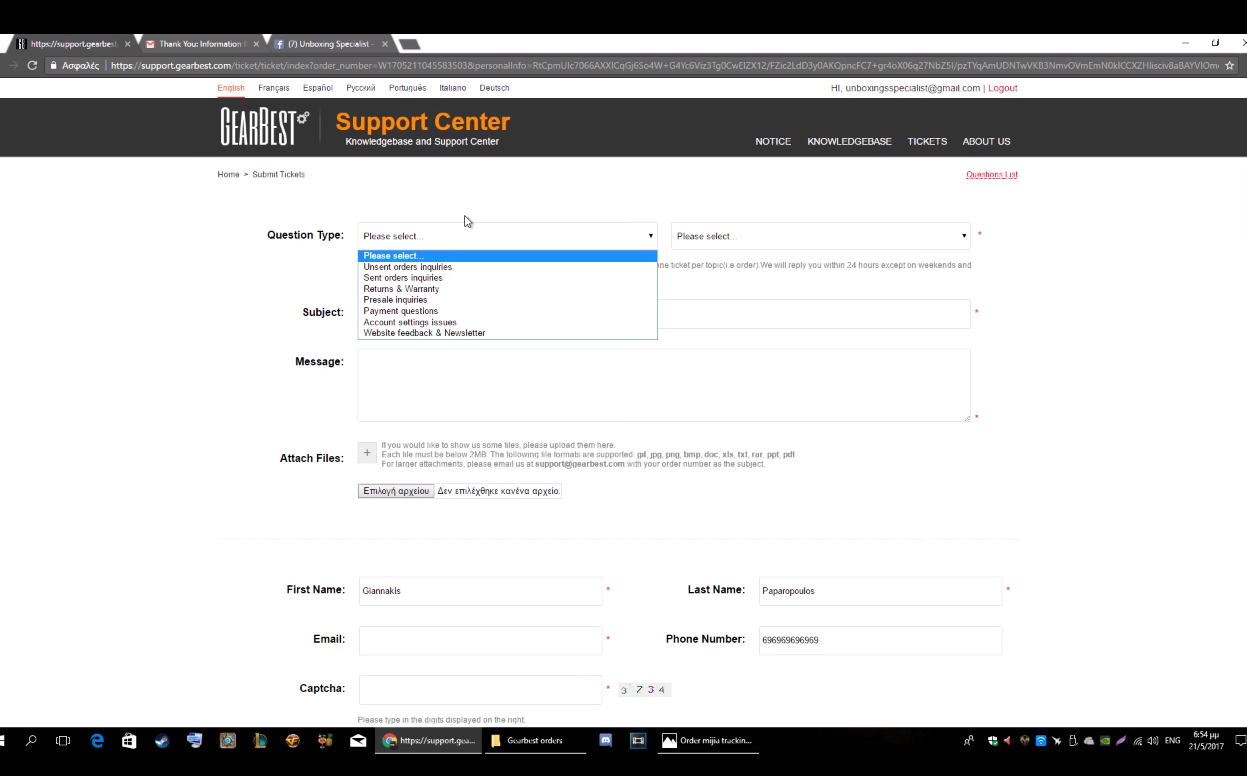Open Windows Store from the taskbar
Screen dimensions: 1247x776
point(129,741)
